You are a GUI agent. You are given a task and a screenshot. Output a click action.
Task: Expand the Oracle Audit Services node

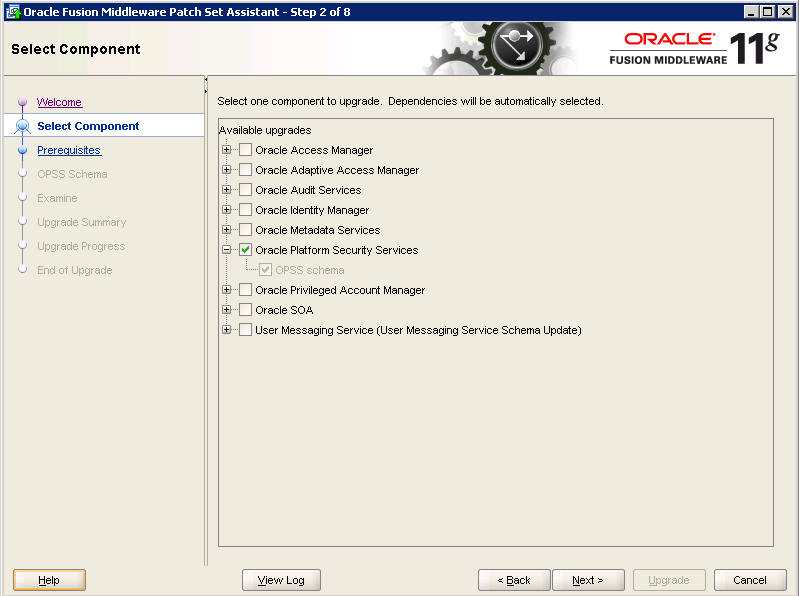227,190
